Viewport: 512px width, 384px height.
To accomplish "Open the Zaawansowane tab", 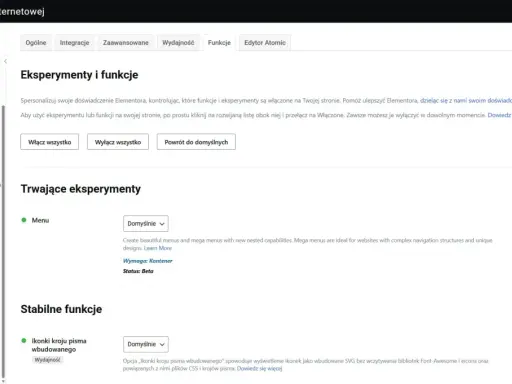I will pyautogui.click(x=126, y=43).
